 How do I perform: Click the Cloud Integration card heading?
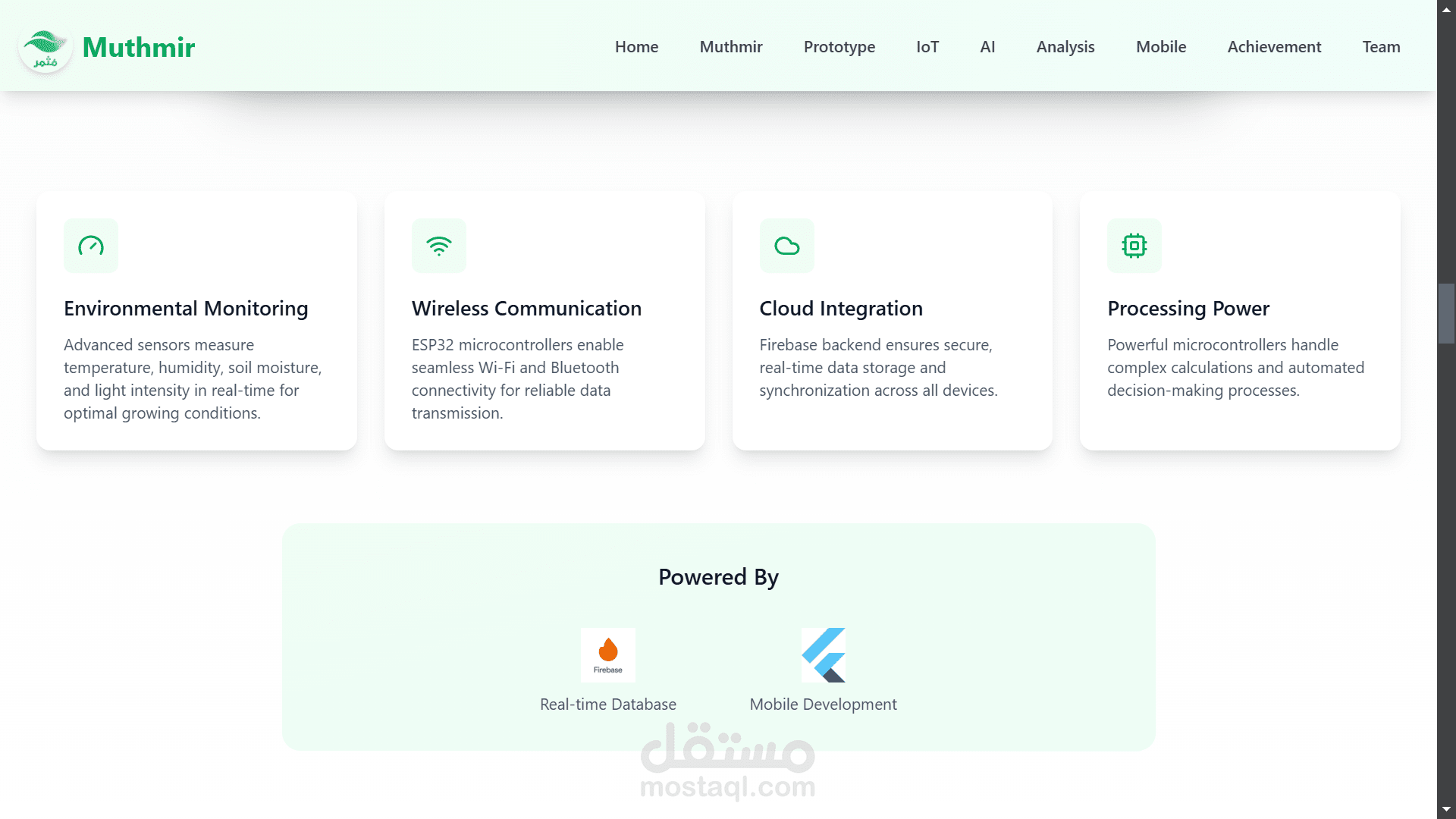(x=840, y=309)
